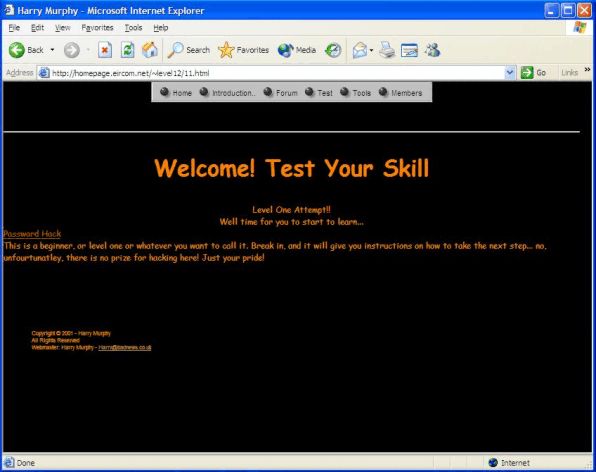
Task: Click the Back arrow icon
Action: (16, 50)
